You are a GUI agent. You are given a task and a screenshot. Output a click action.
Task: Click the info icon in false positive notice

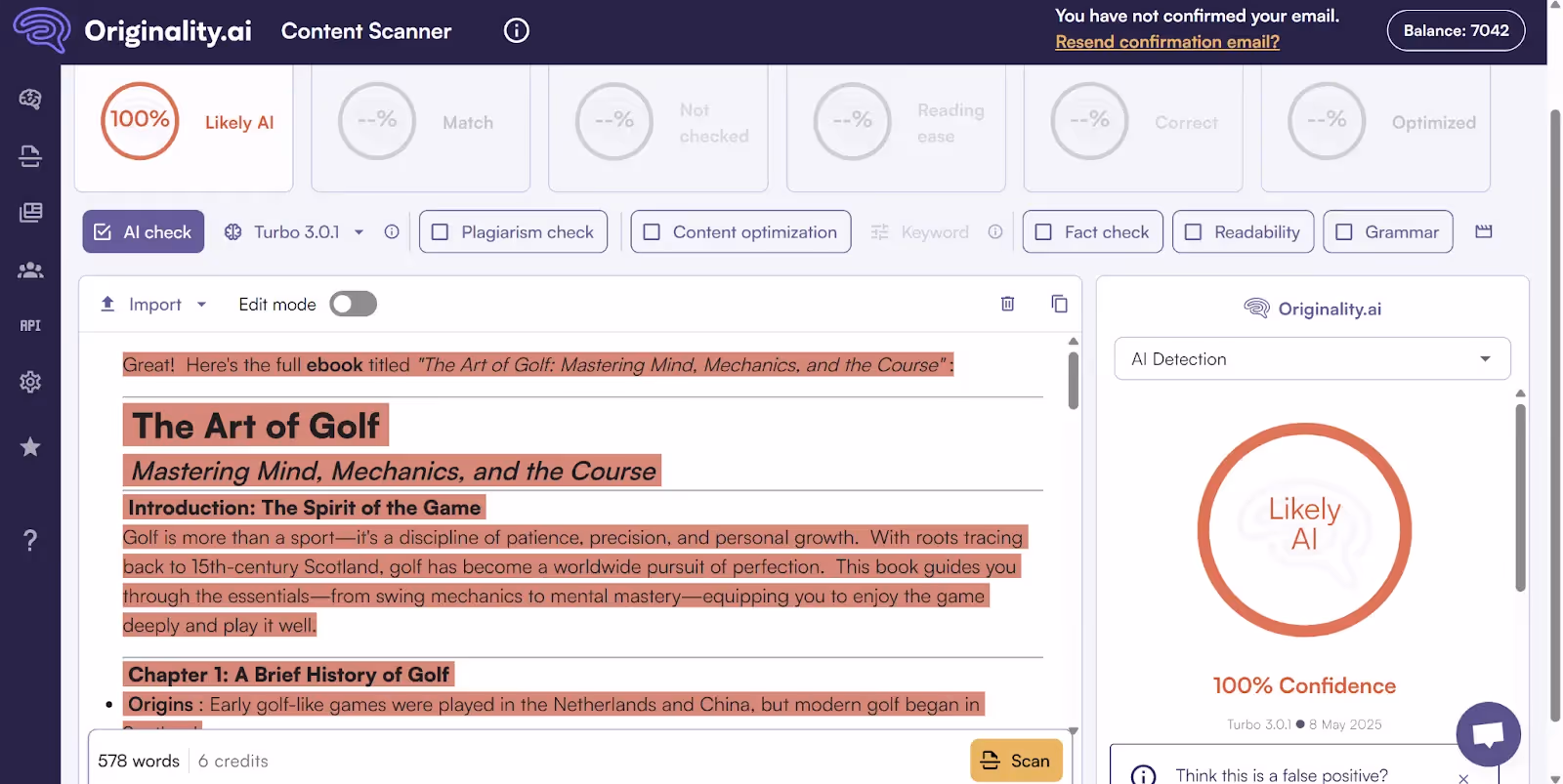click(1143, 775)
